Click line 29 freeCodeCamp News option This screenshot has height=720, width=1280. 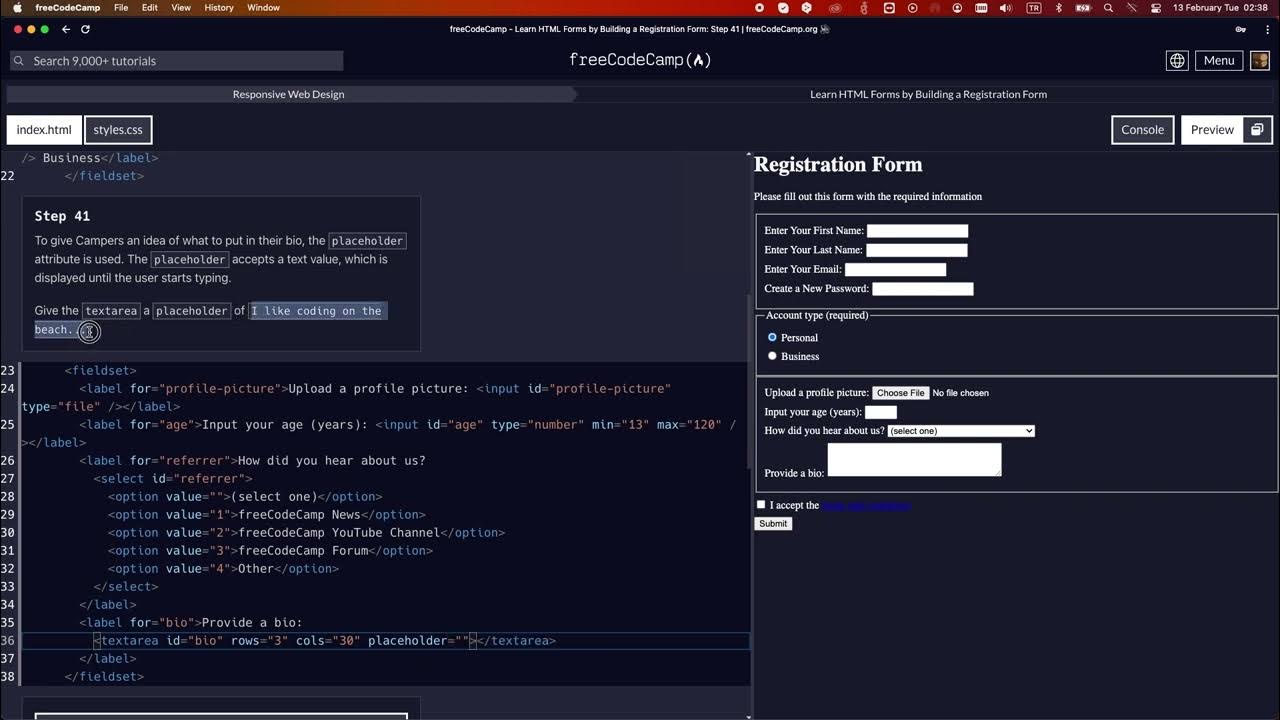(x=267, y=515)
